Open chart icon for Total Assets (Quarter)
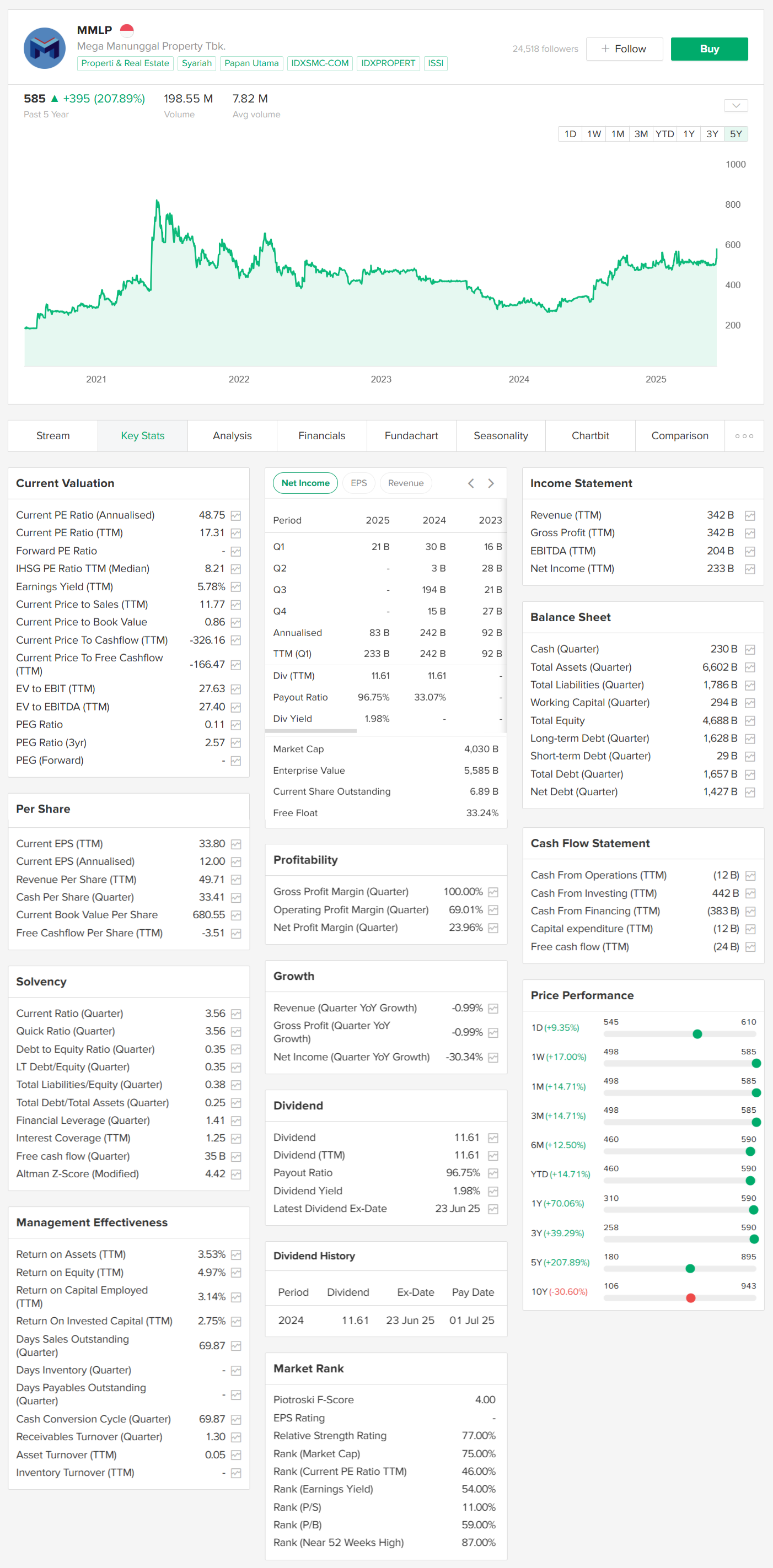This screenshot has width=773, height=1568. (x=750, y=668)
